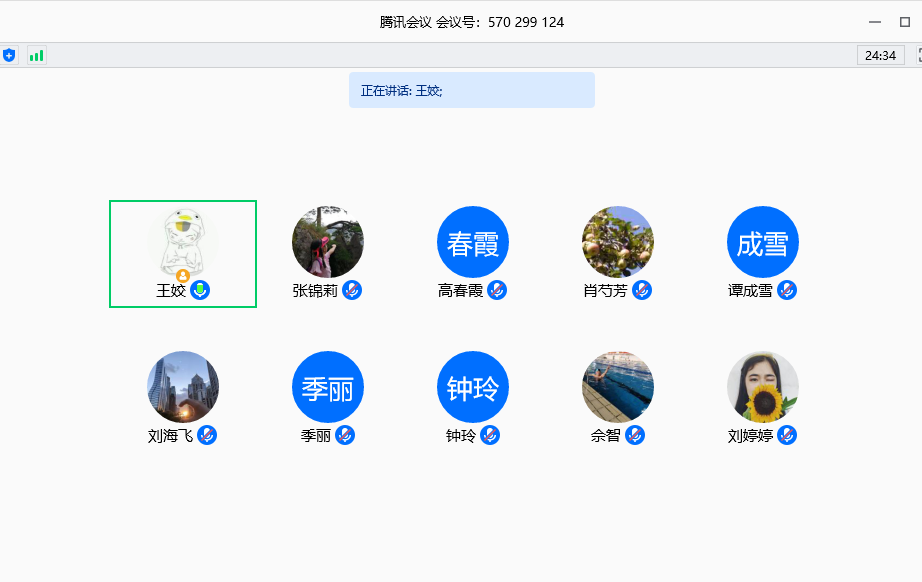Toggle 张锦莉's microphone

(352, 290)
